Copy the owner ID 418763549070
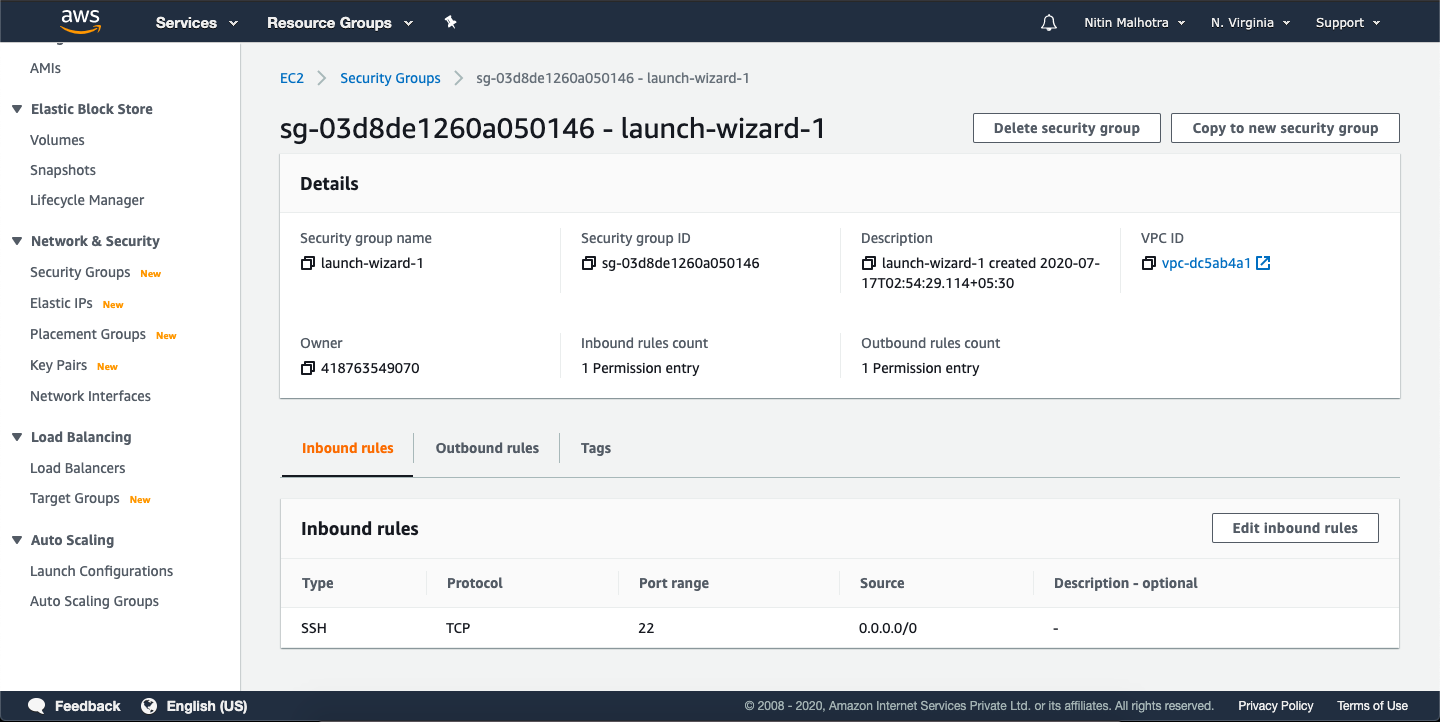The width and height of the screenshot is (1440, 722). [x=308, y=368]
